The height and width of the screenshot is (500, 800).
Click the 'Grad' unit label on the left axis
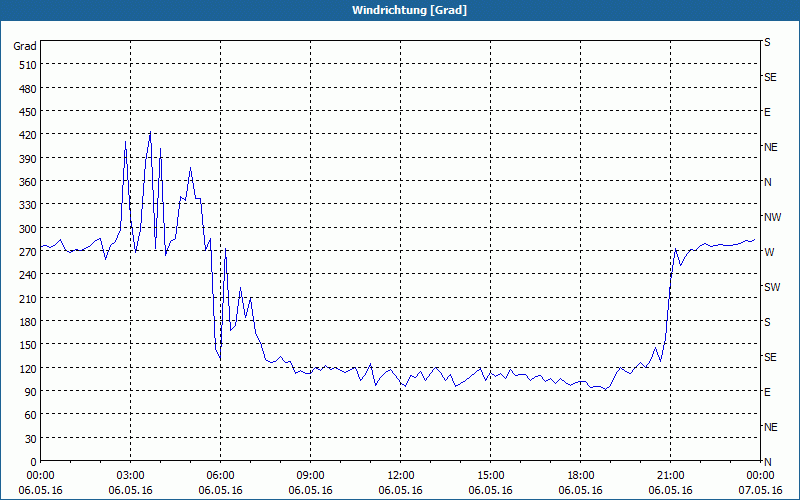[25, 46]
